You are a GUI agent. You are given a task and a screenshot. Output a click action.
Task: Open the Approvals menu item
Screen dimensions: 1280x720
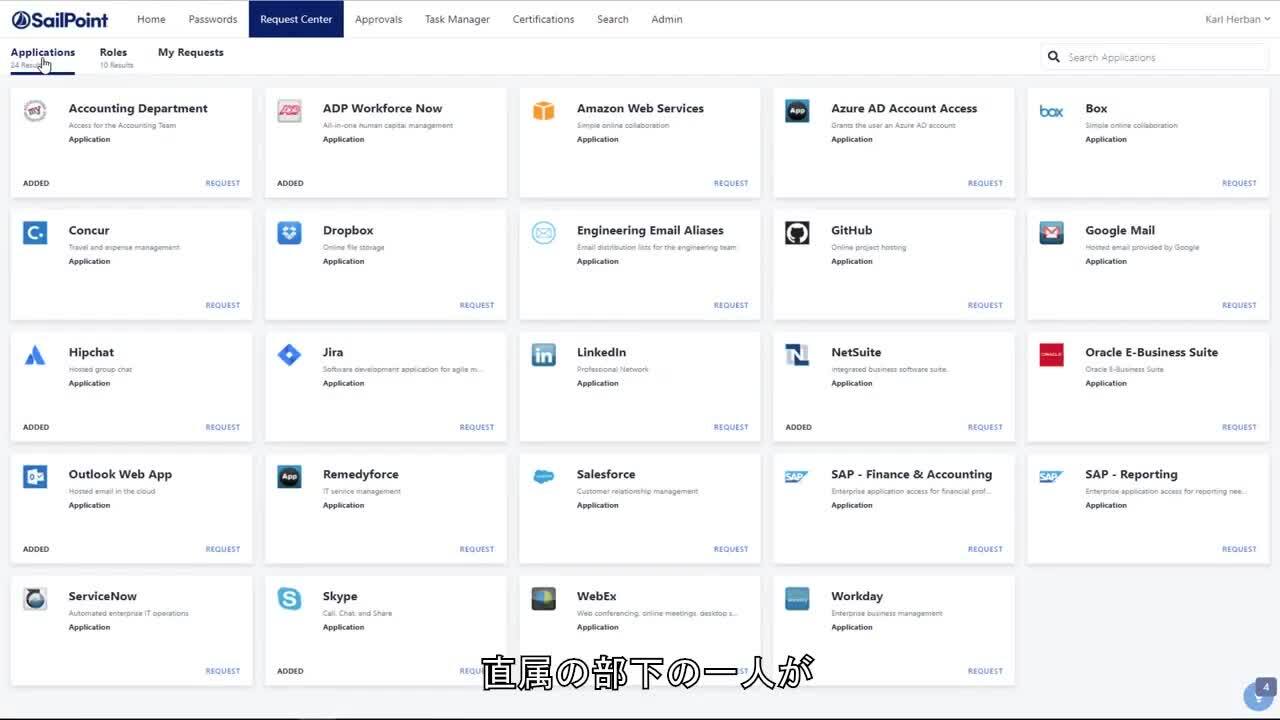coord(378,19)
